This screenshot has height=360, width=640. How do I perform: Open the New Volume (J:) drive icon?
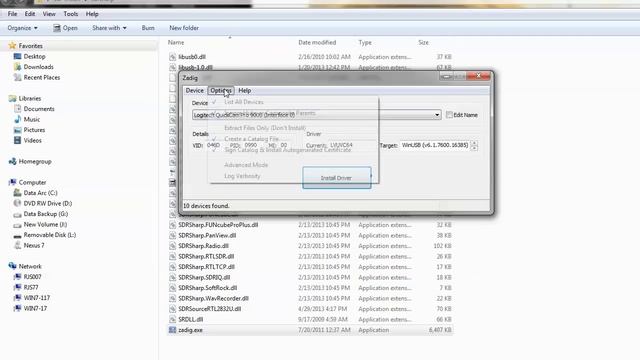pos(17,224)
